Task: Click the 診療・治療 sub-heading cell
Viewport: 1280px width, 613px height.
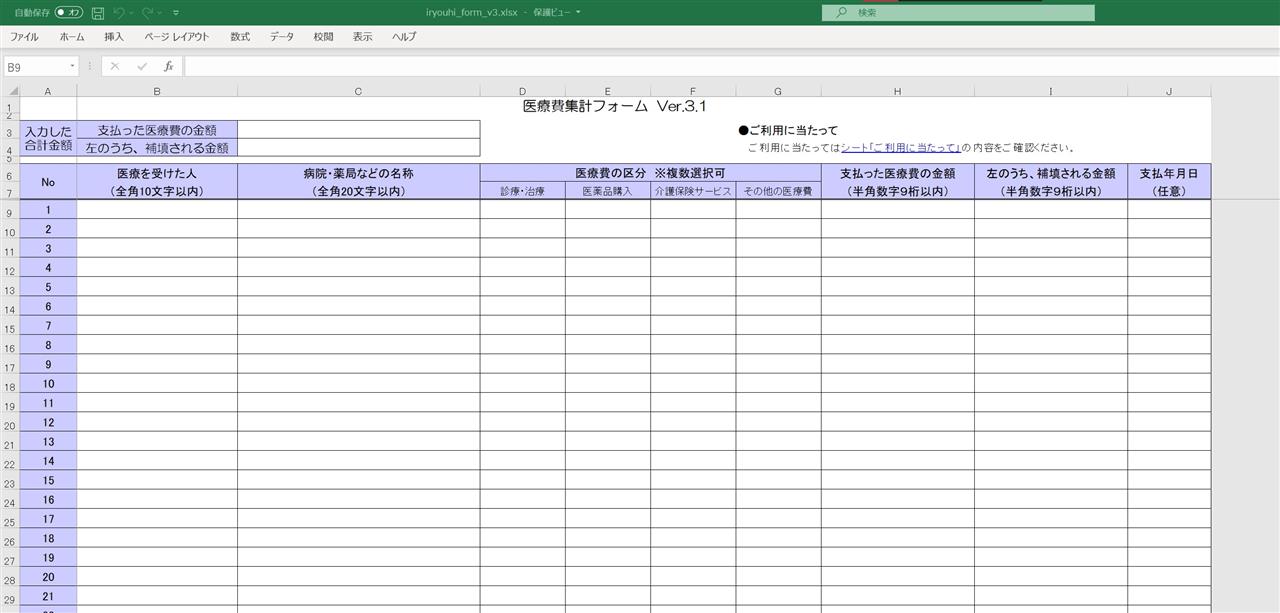Action: [x=522, y=191]
